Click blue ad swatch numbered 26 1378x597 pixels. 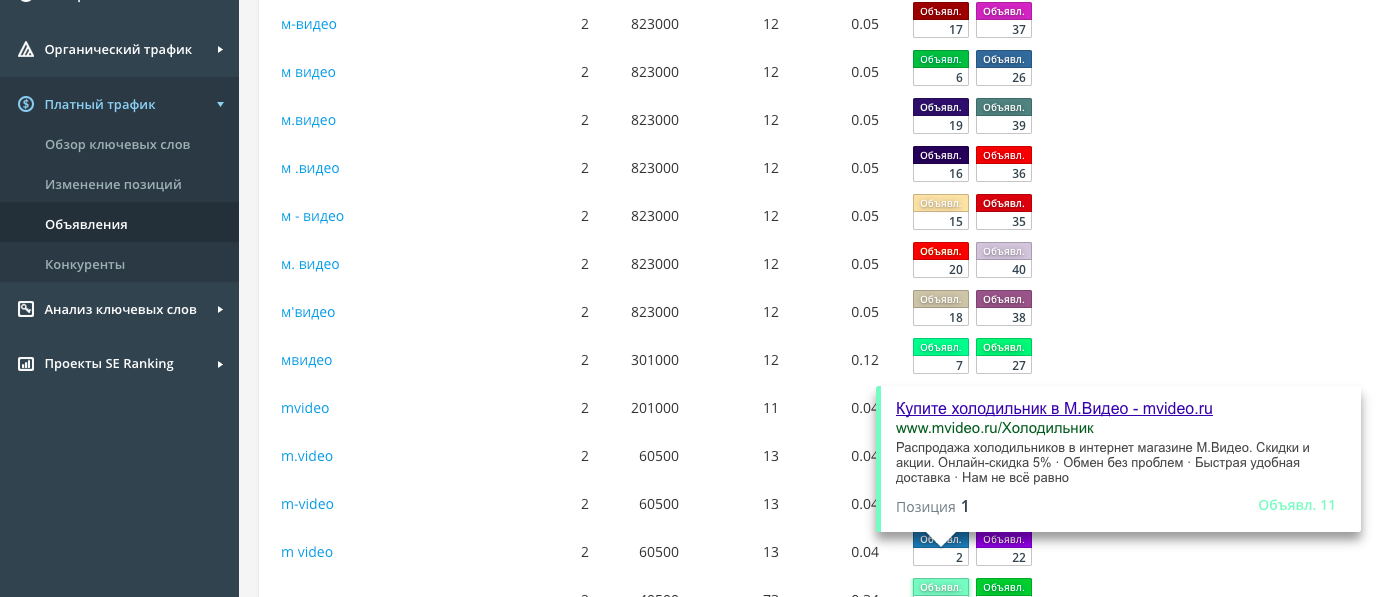pos(1004,68)
